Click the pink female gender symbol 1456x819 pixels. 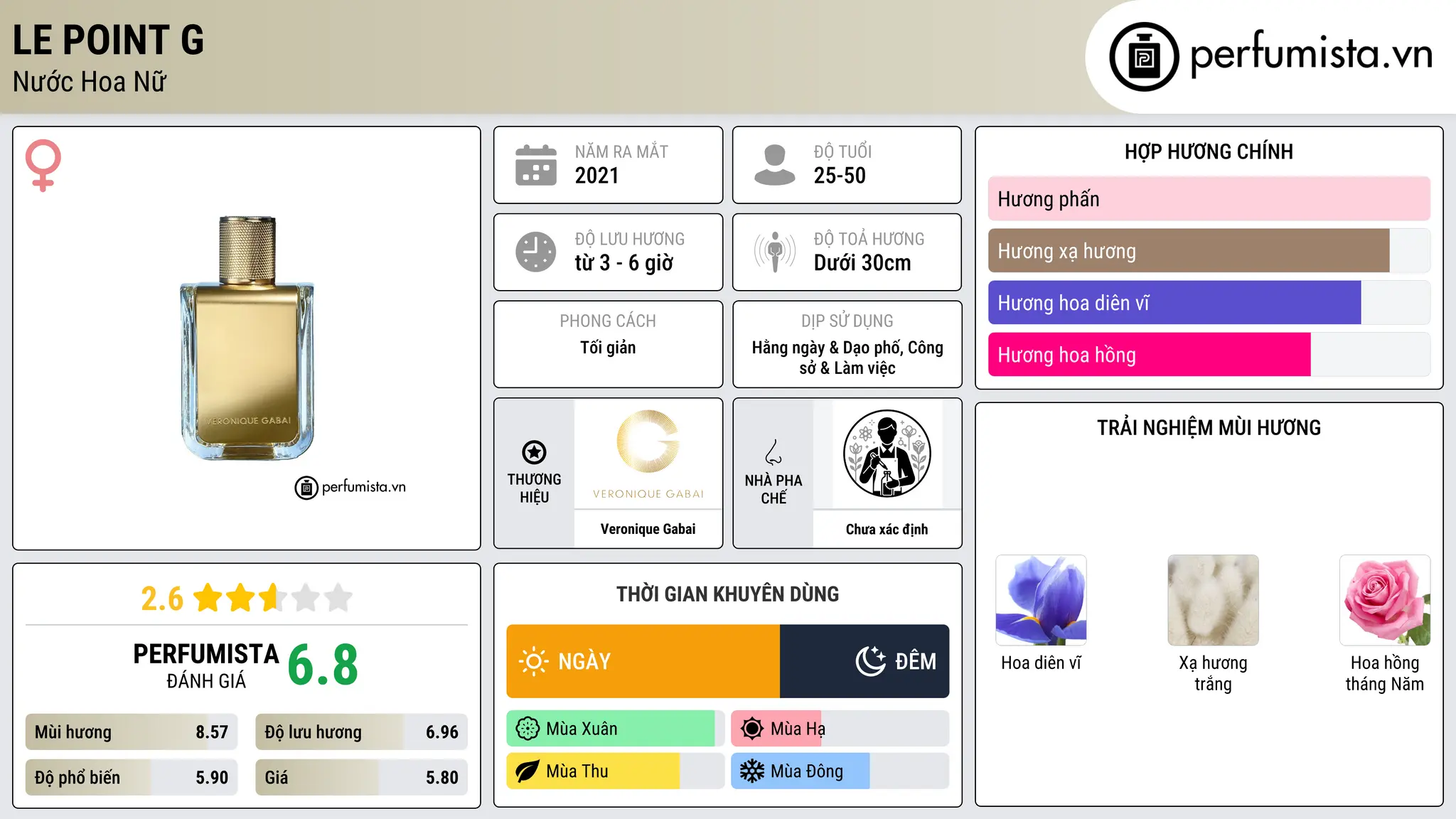[x=43, y=166]
